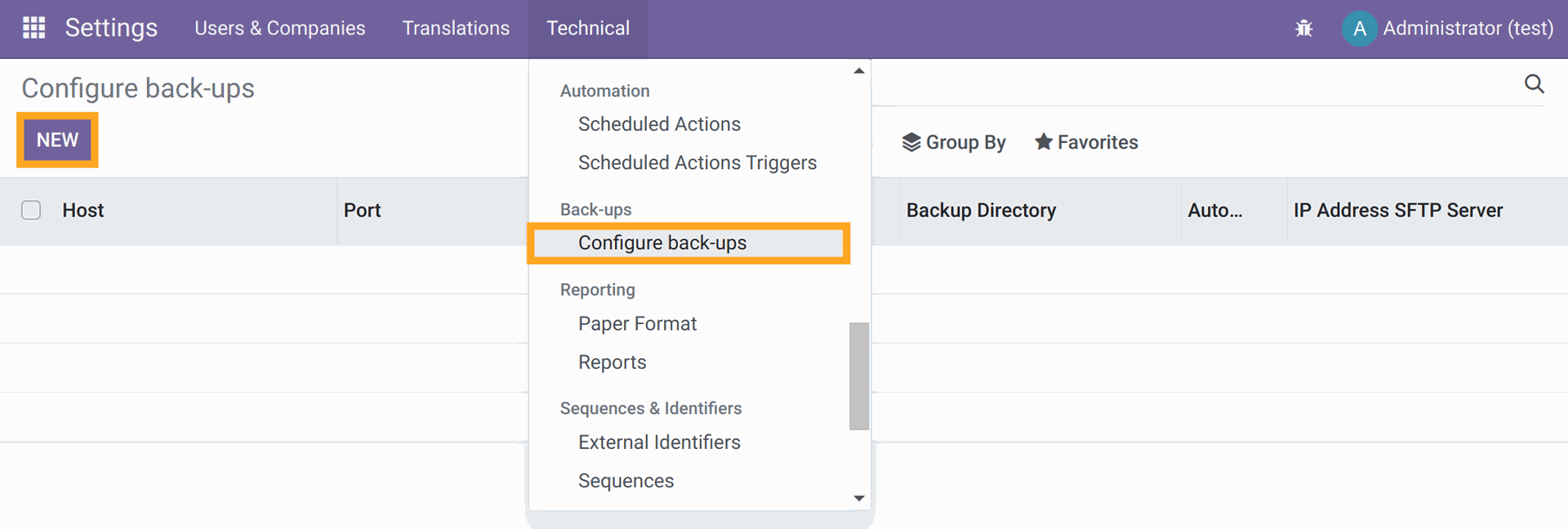Click the search magnifier icon

click(1534, 84)
